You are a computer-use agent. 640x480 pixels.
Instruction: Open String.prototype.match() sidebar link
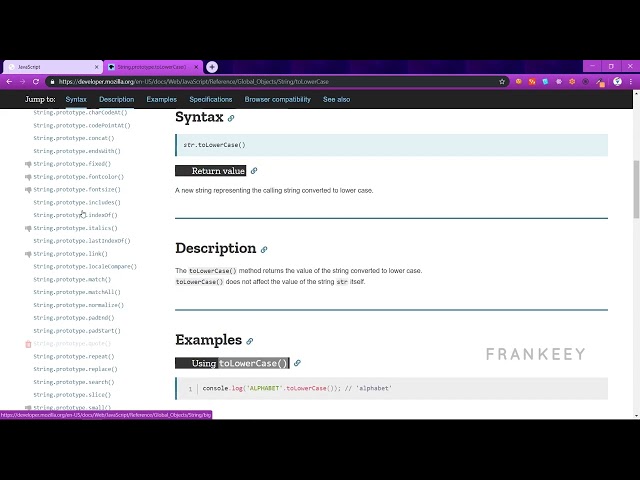pyautogui.click(x=72, y=280)
